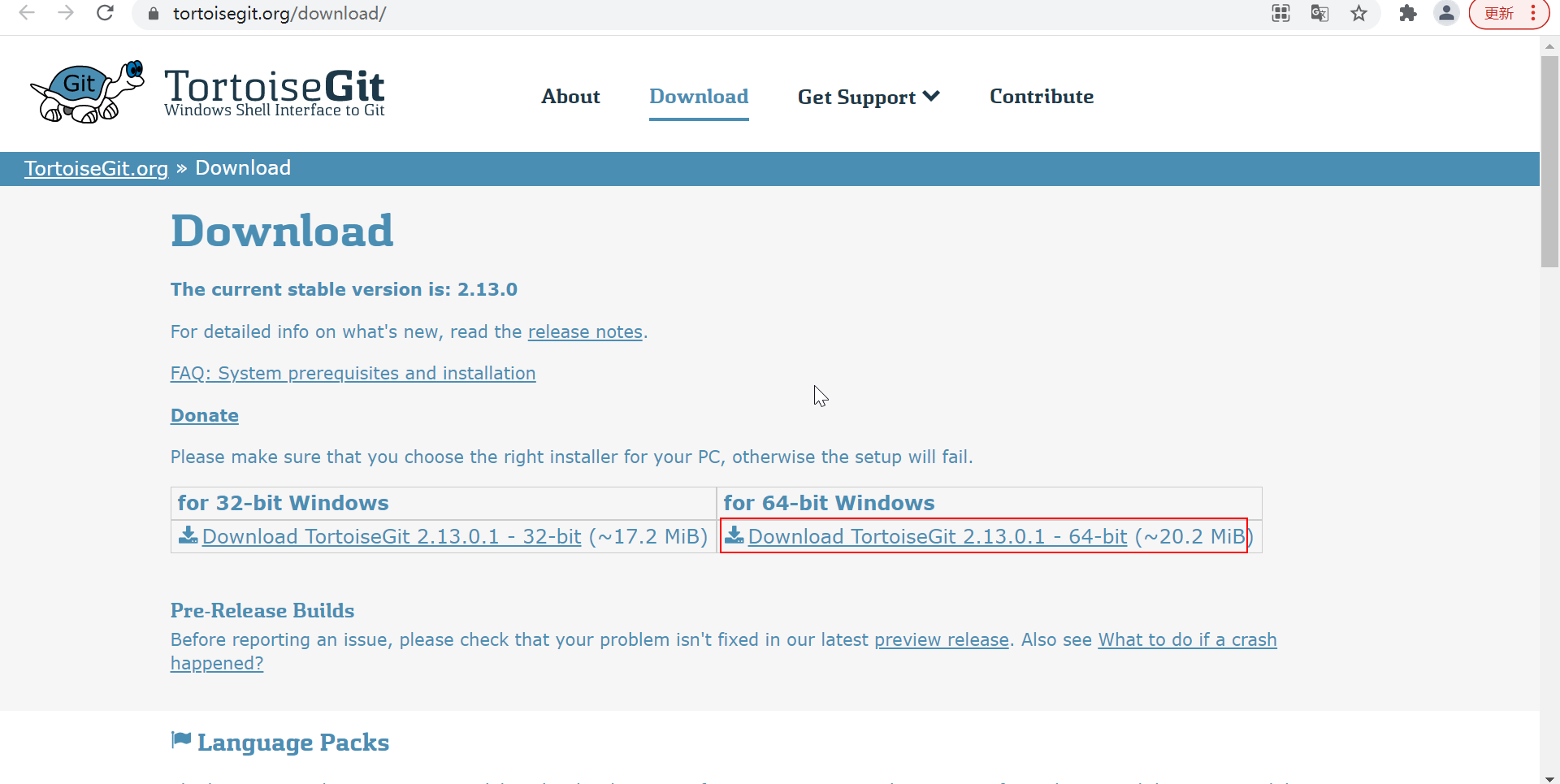
Task: Click the Donate link
Action: 205,415
